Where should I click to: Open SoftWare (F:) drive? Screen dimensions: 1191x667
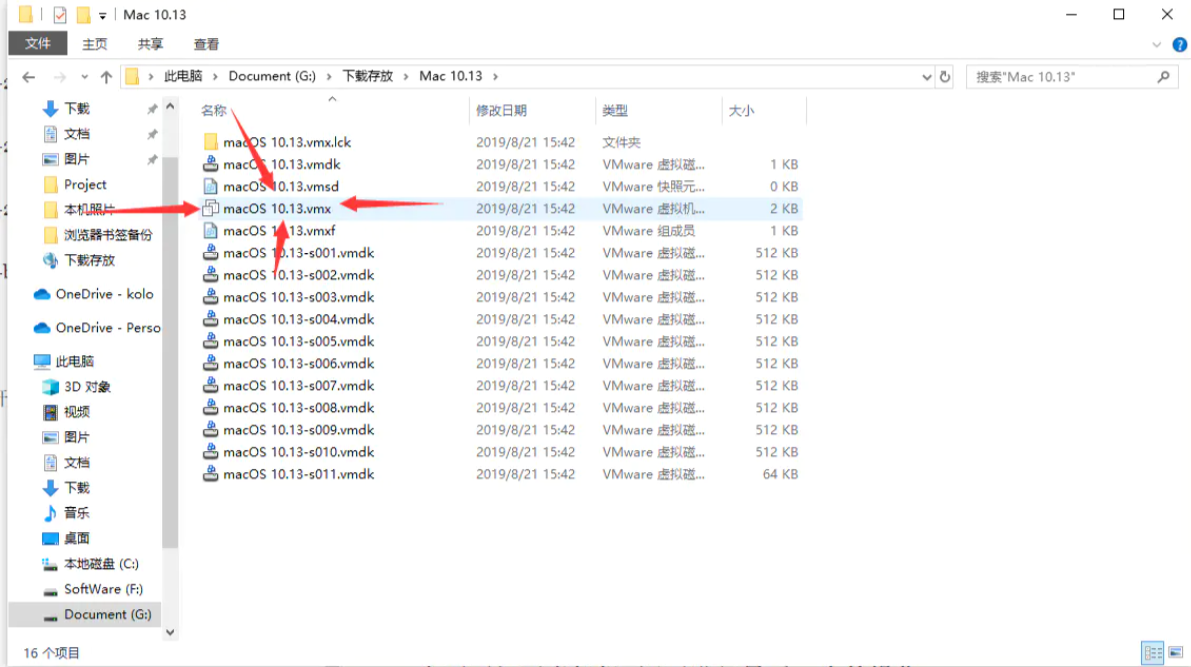tap(103, 589)
